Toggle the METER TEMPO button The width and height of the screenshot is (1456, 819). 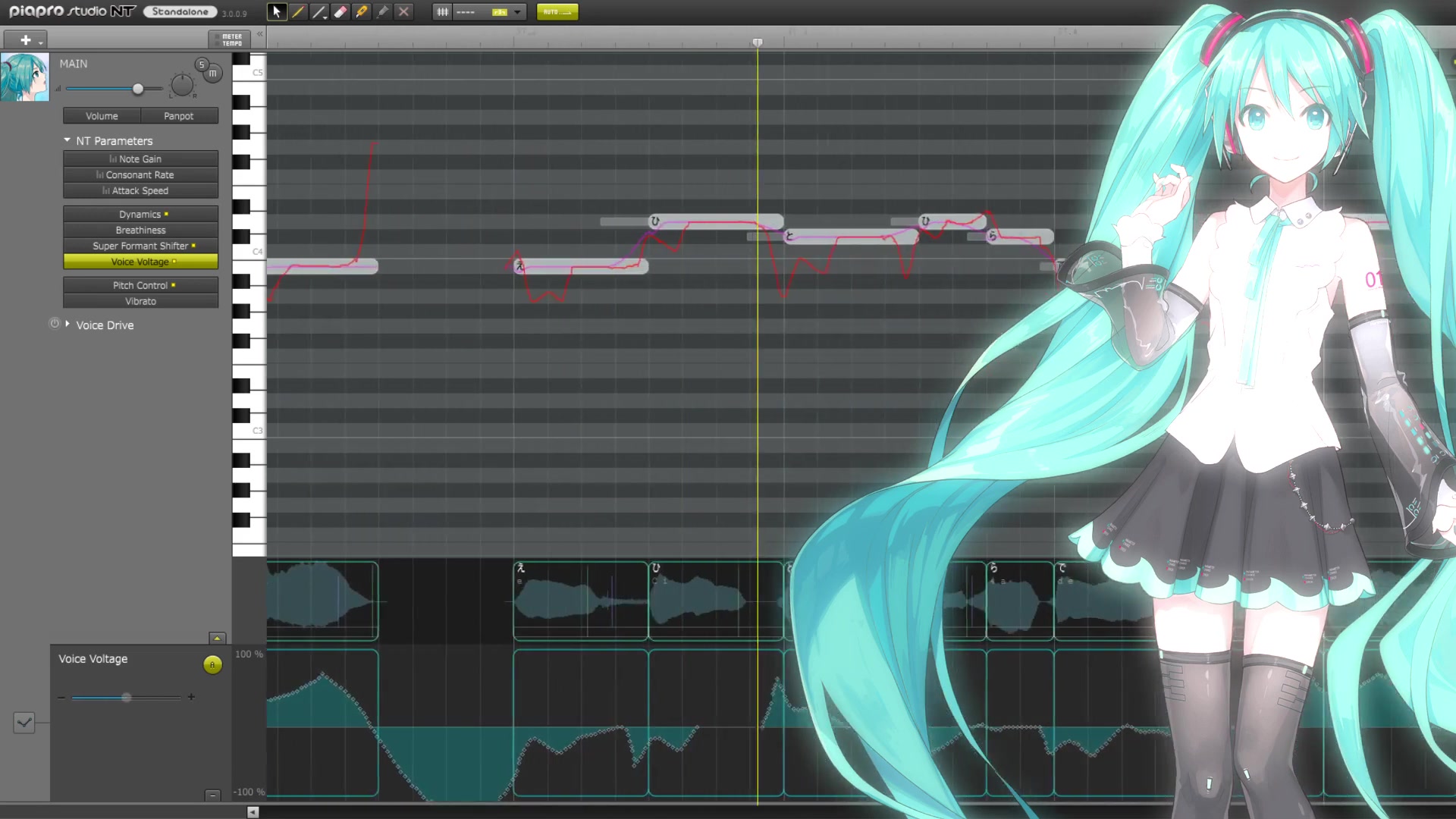point(231,39)
